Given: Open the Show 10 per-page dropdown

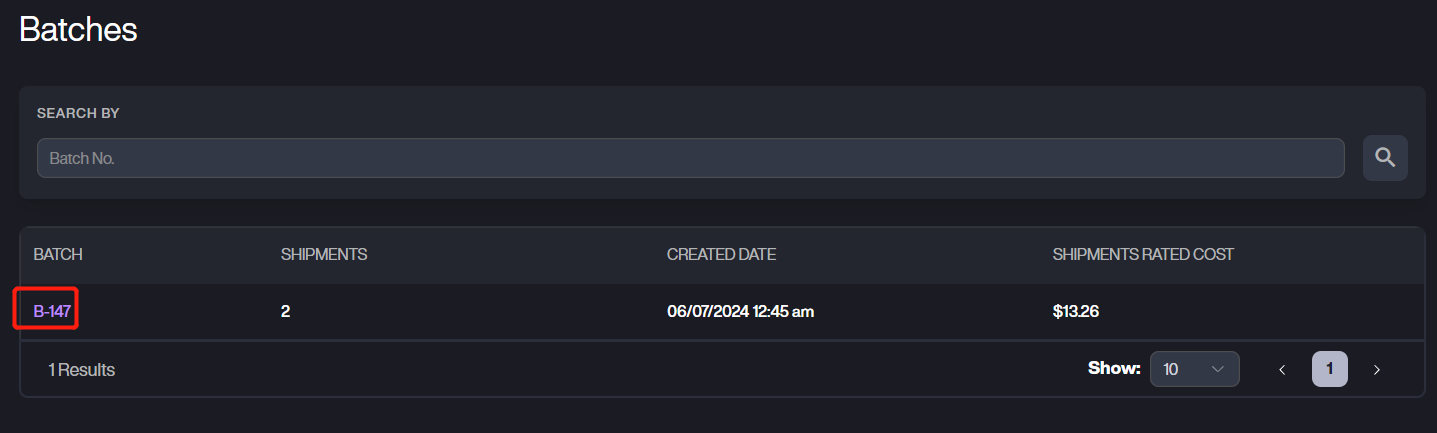Looking at the screenshot, I should (x=1194, y=369).
